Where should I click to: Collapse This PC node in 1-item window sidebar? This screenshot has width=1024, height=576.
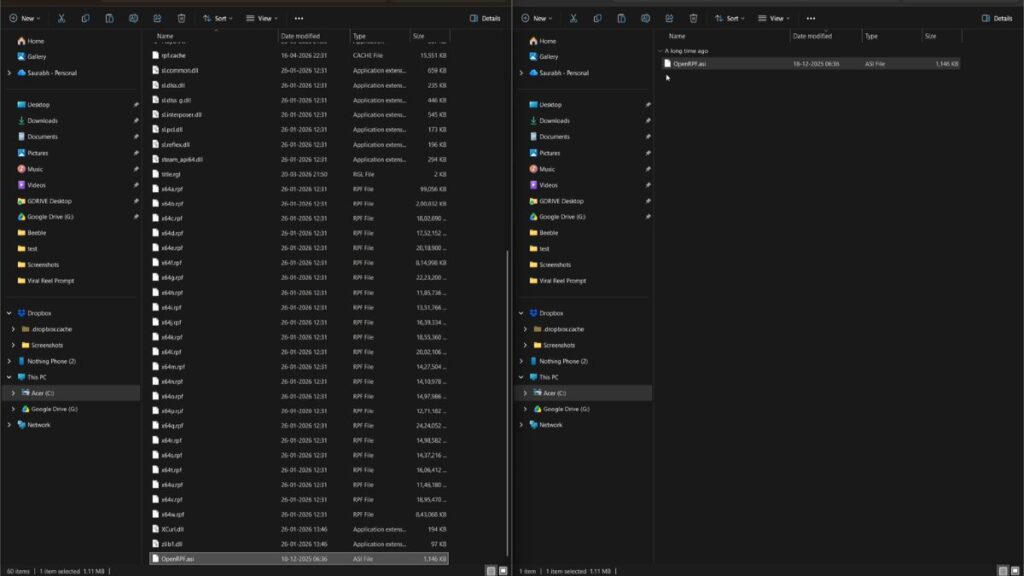coord(521,377)
